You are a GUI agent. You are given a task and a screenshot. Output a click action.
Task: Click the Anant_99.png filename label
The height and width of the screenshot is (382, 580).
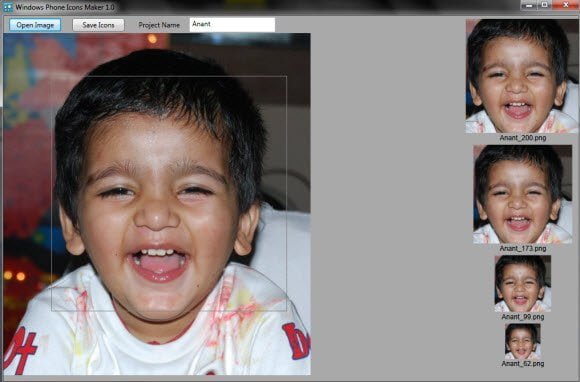tap(523, 317)
